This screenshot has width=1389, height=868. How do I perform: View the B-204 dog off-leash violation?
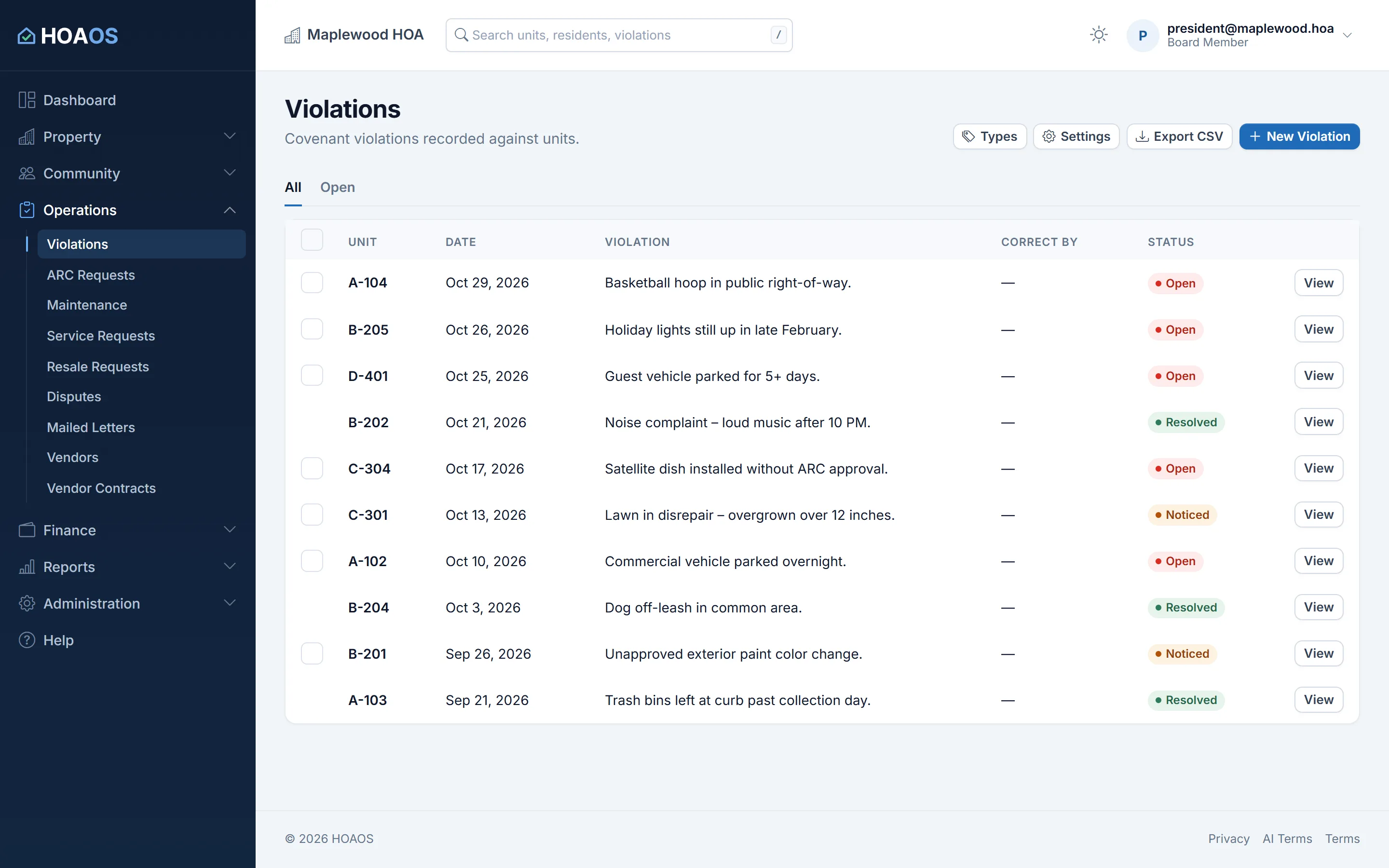coord(1319,607)
